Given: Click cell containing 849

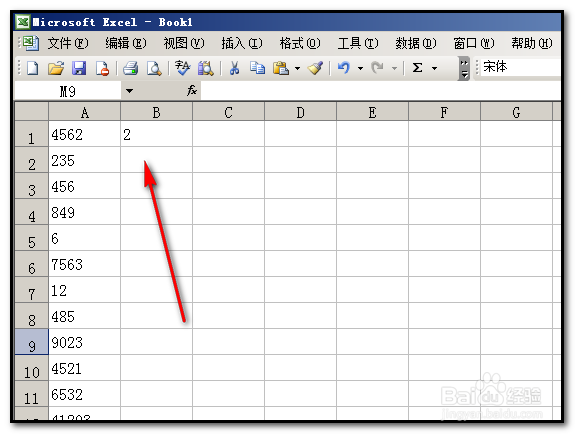Looking at the screenshot, I should click(84, 212).
